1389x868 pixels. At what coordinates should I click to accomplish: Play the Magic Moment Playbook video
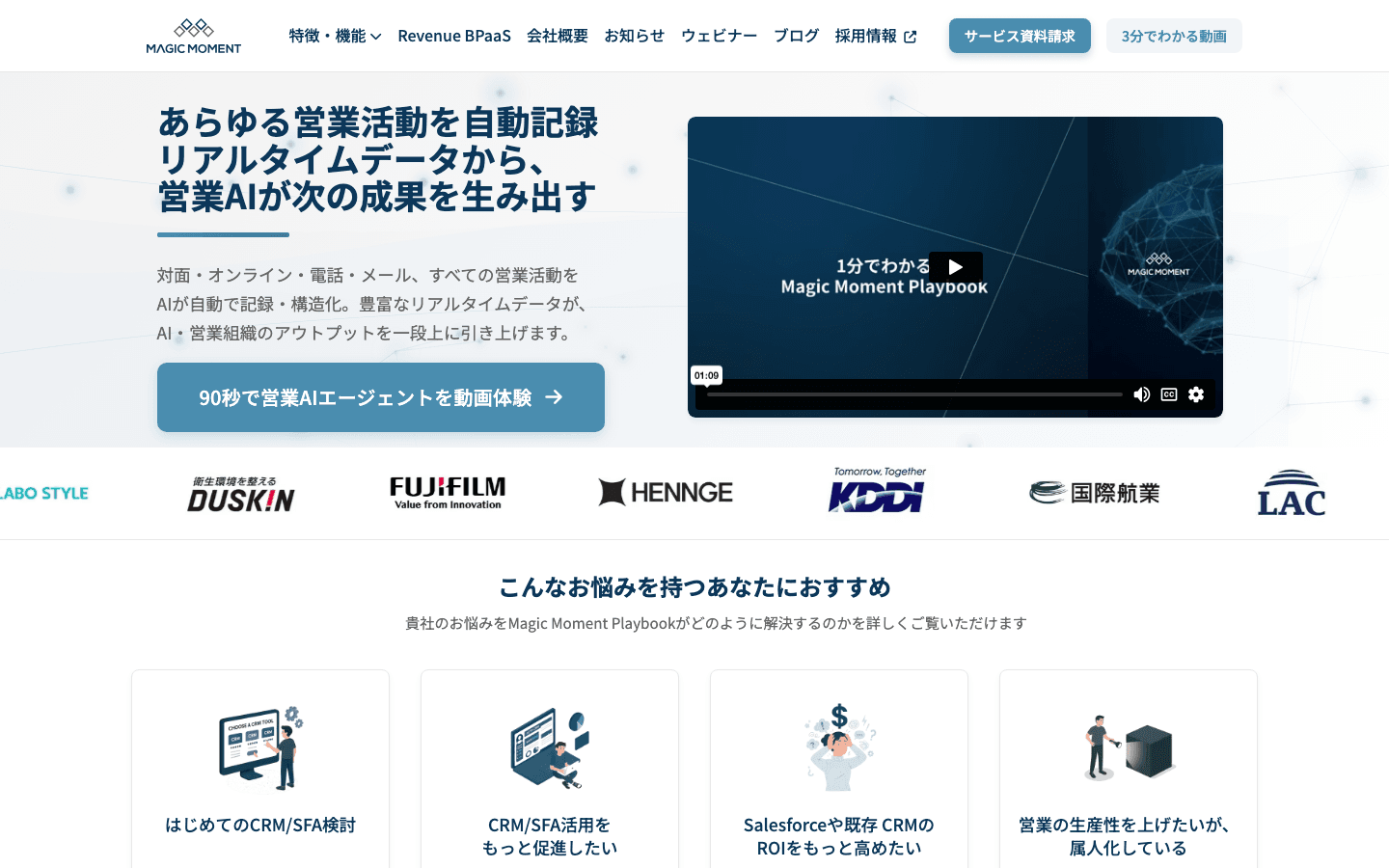956,267
